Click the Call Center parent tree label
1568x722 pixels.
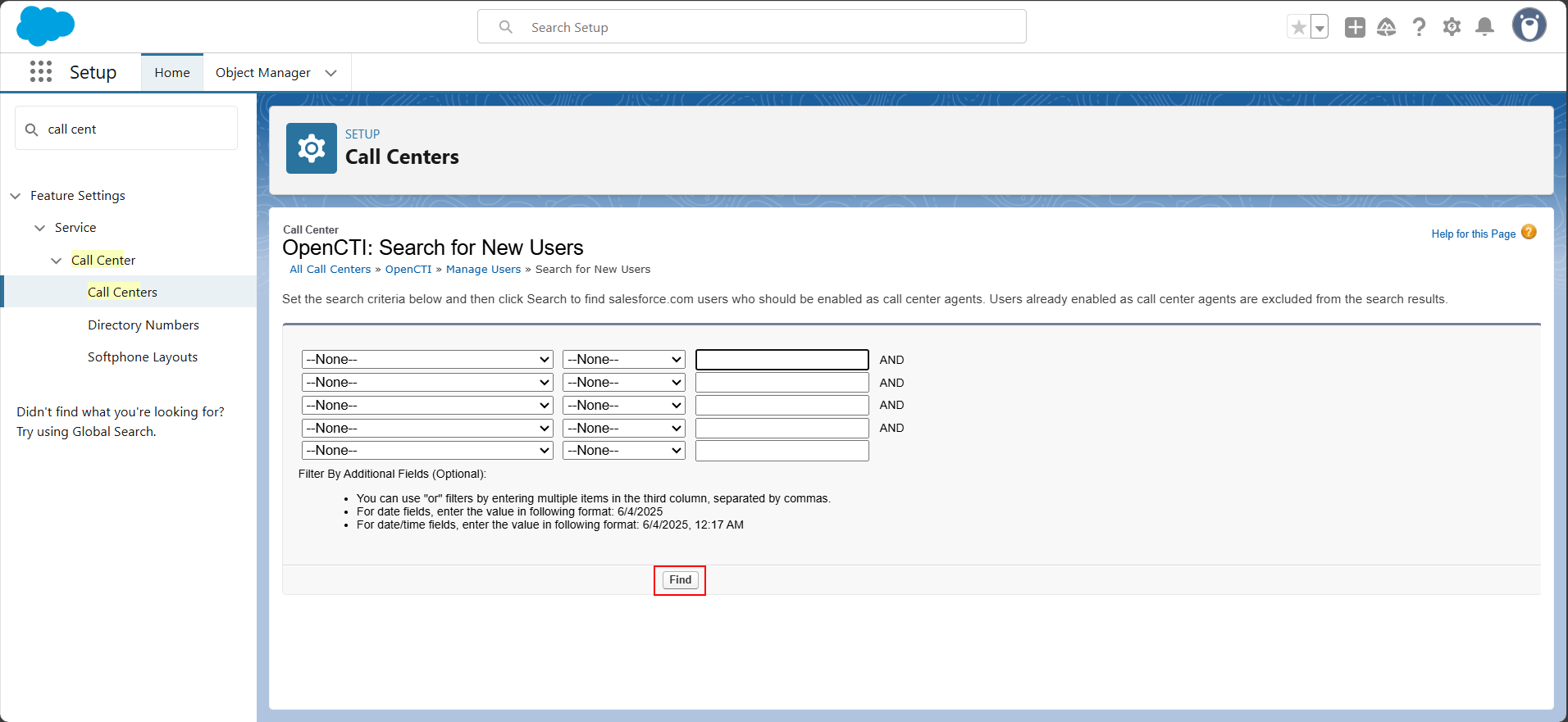point(103,260)
